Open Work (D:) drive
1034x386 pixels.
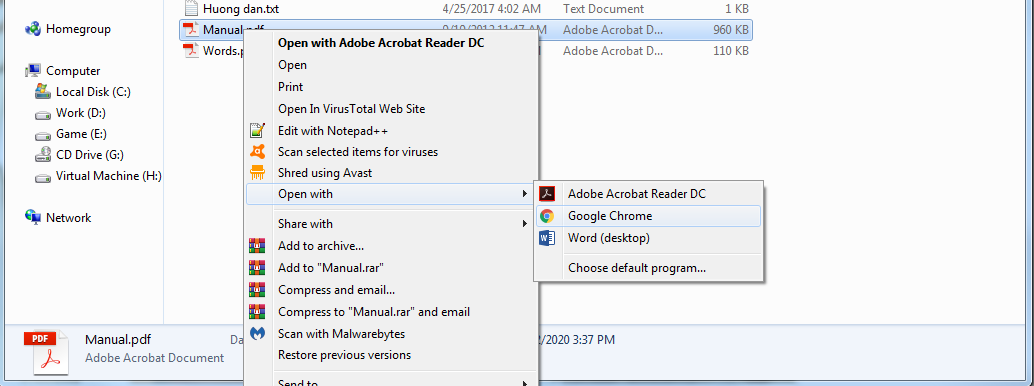click(x=81, y=113)
